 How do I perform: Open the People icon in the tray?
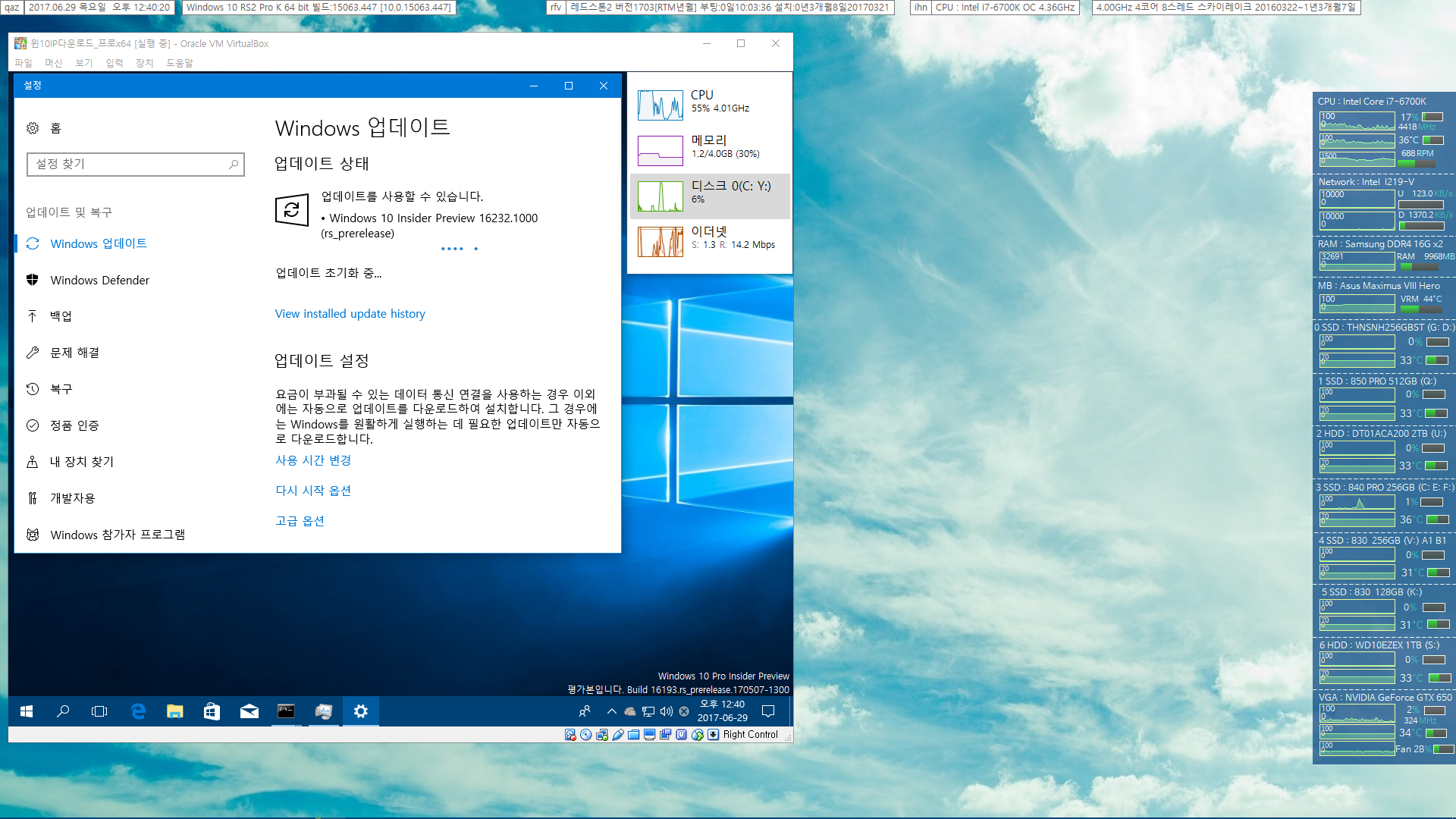pos(585,711)
